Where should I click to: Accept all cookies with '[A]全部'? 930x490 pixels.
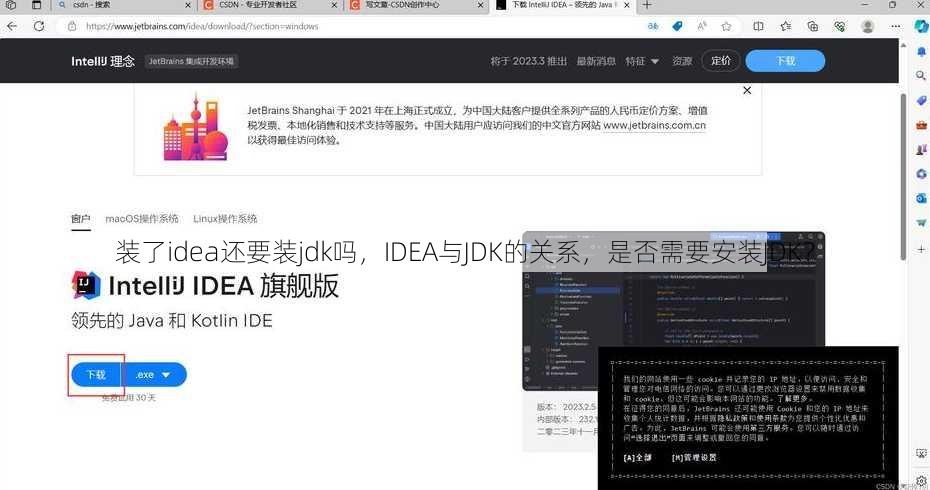tap(637, 457)
